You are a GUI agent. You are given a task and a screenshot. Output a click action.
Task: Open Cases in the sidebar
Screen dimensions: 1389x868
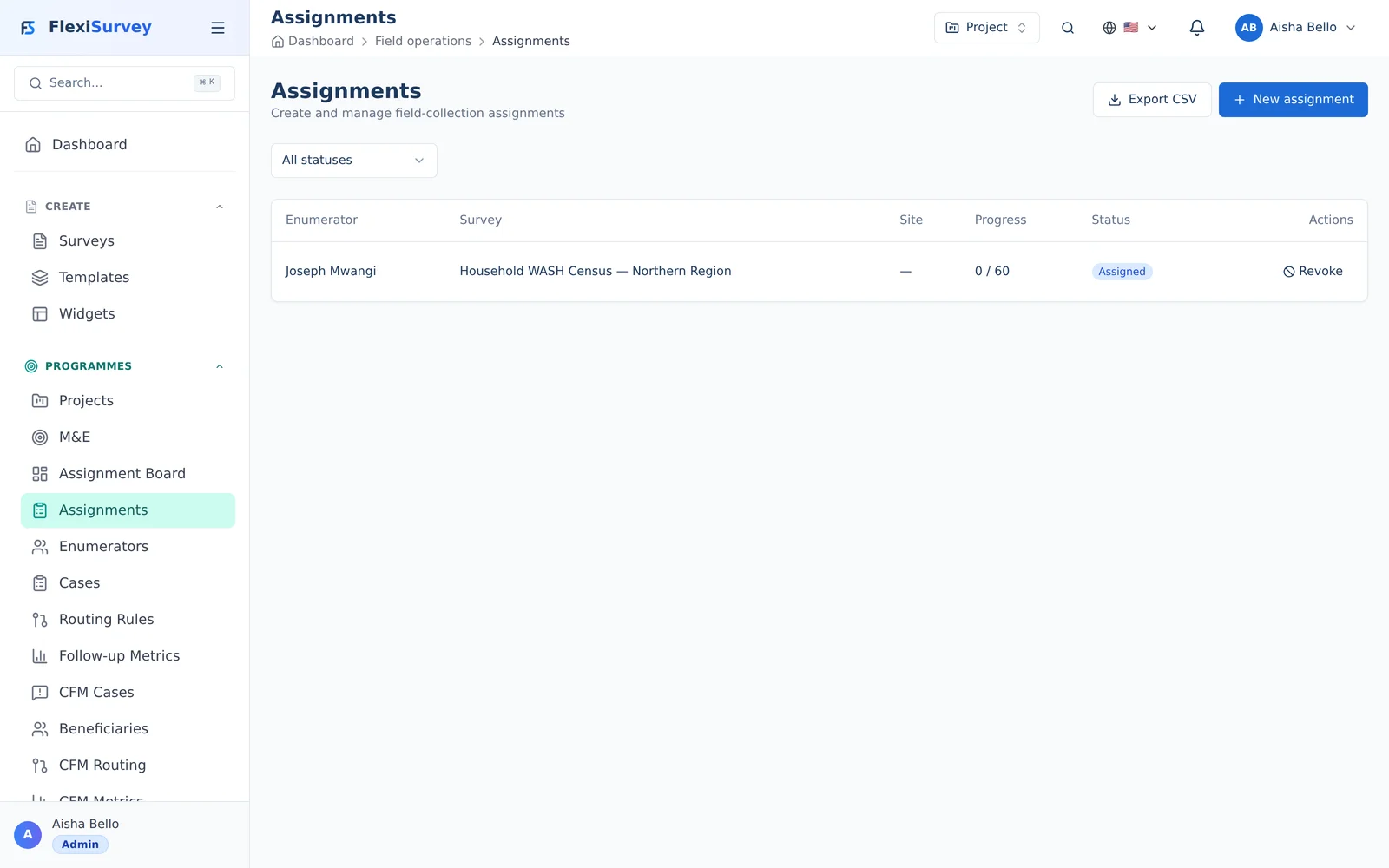click(x=128, y=583)
